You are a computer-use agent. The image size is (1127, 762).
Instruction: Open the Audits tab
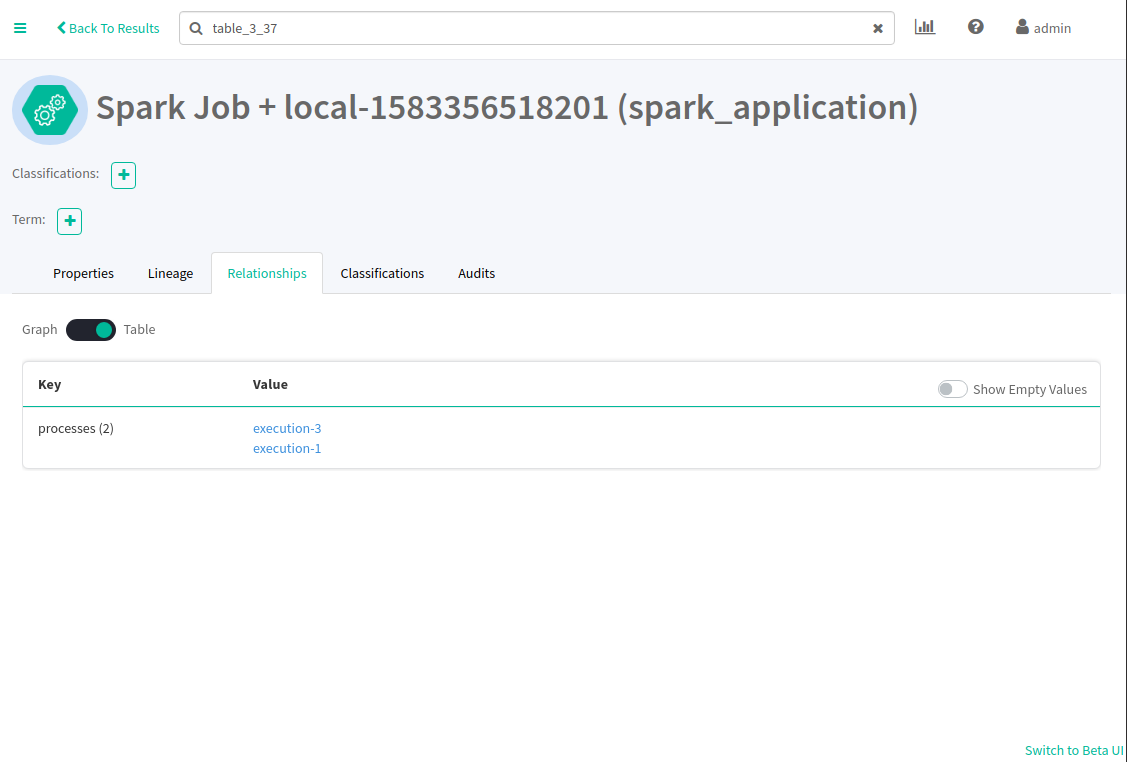(477, 273)
